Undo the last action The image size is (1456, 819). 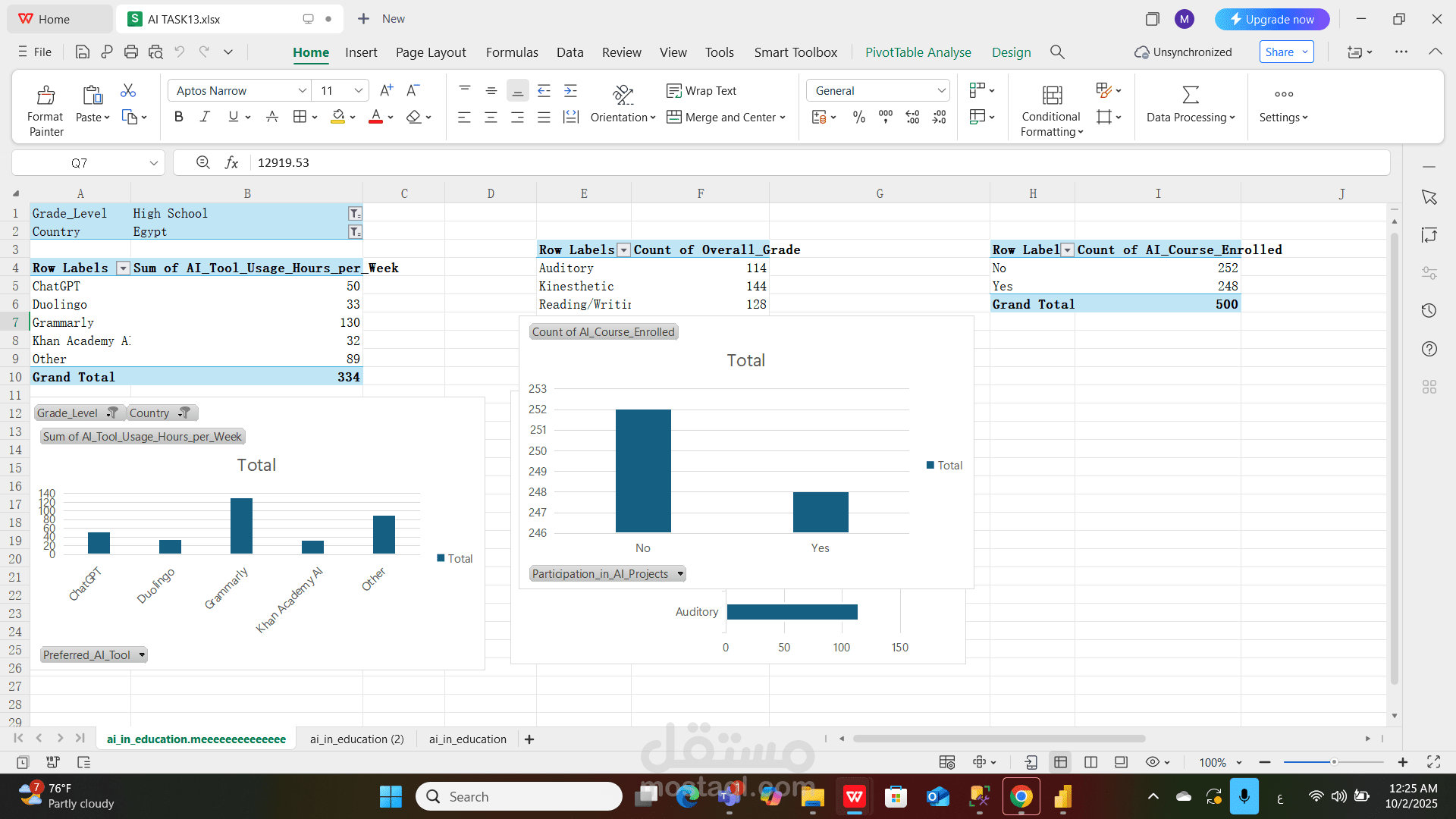pyautogui.click(x=180, y=52)
